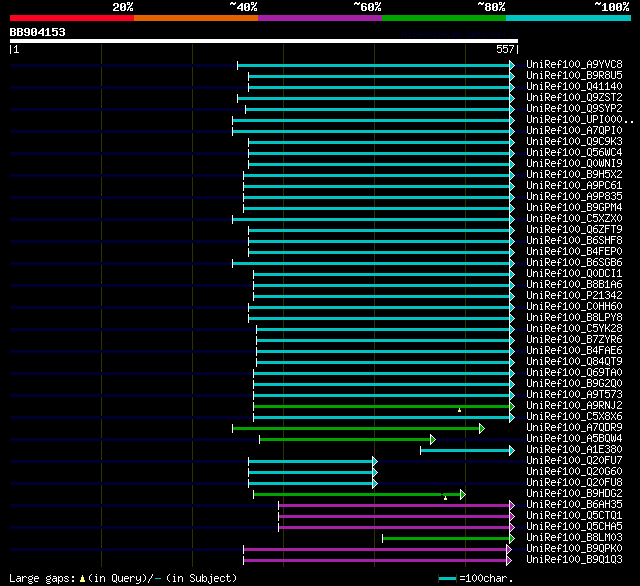Open hit UniRef100_B9QPK0
Viewport: 640px width, 586px height.
pyautogui.click(x=574, y=549)
